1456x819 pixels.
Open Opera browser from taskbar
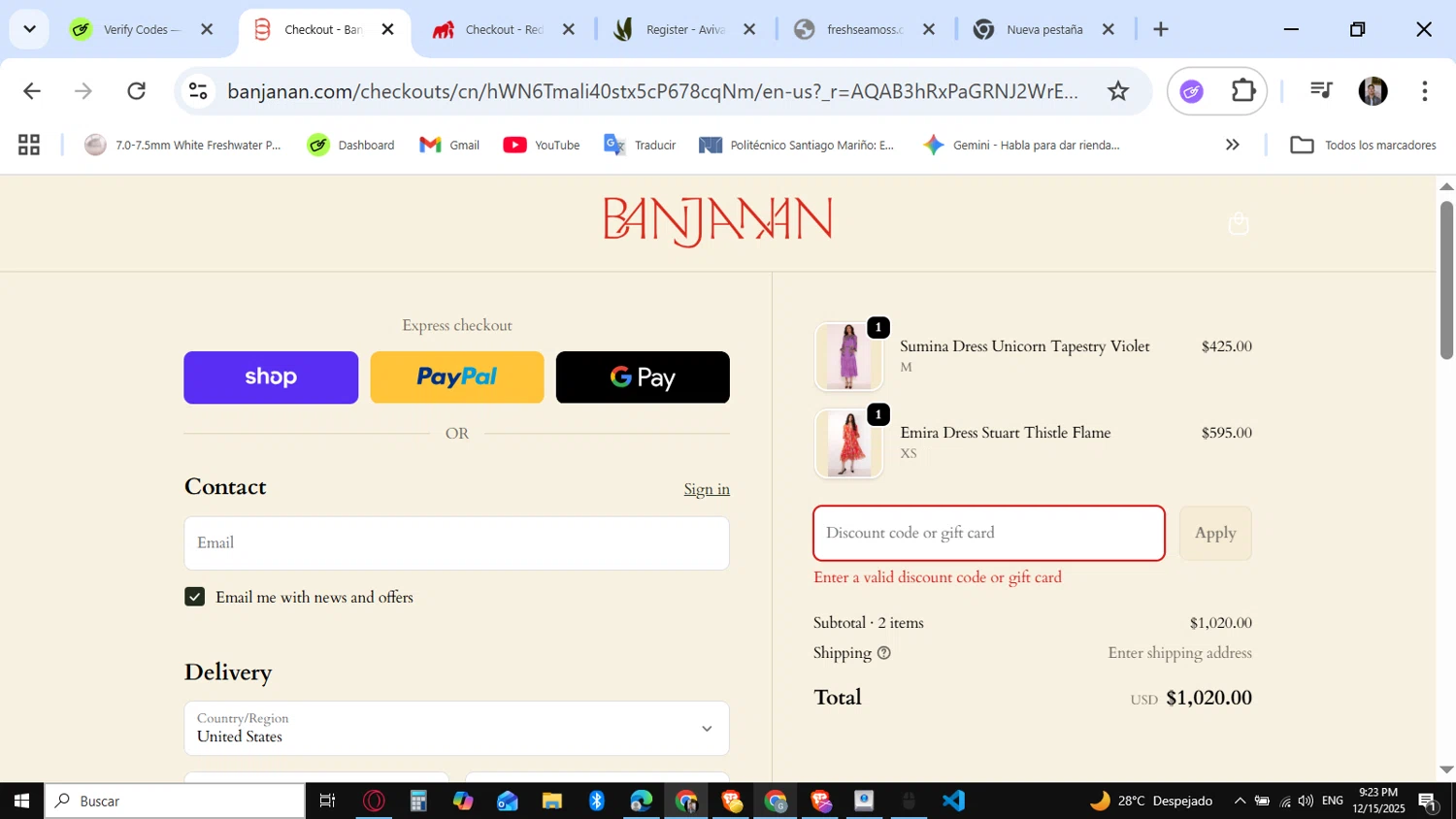[x=374, y=801]
